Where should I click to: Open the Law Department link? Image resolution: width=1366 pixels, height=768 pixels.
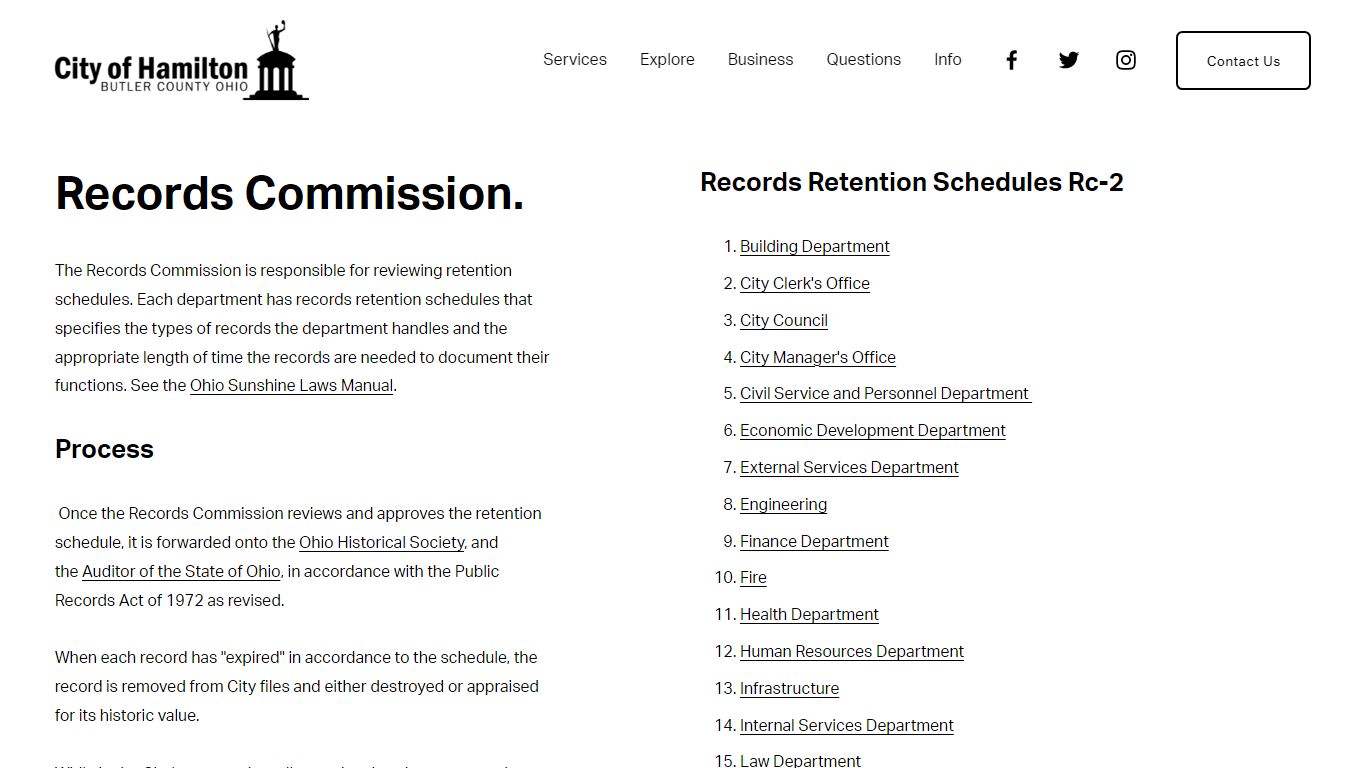pyautogui.click(x=800, y=760)
